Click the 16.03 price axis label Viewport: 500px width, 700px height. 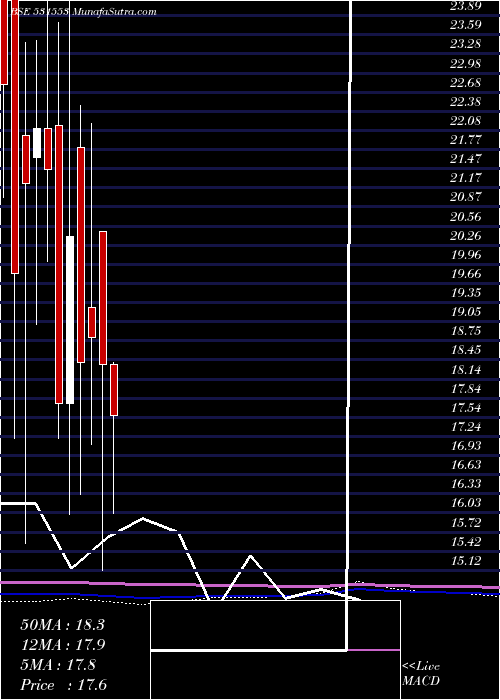click(x=465, y=503)
